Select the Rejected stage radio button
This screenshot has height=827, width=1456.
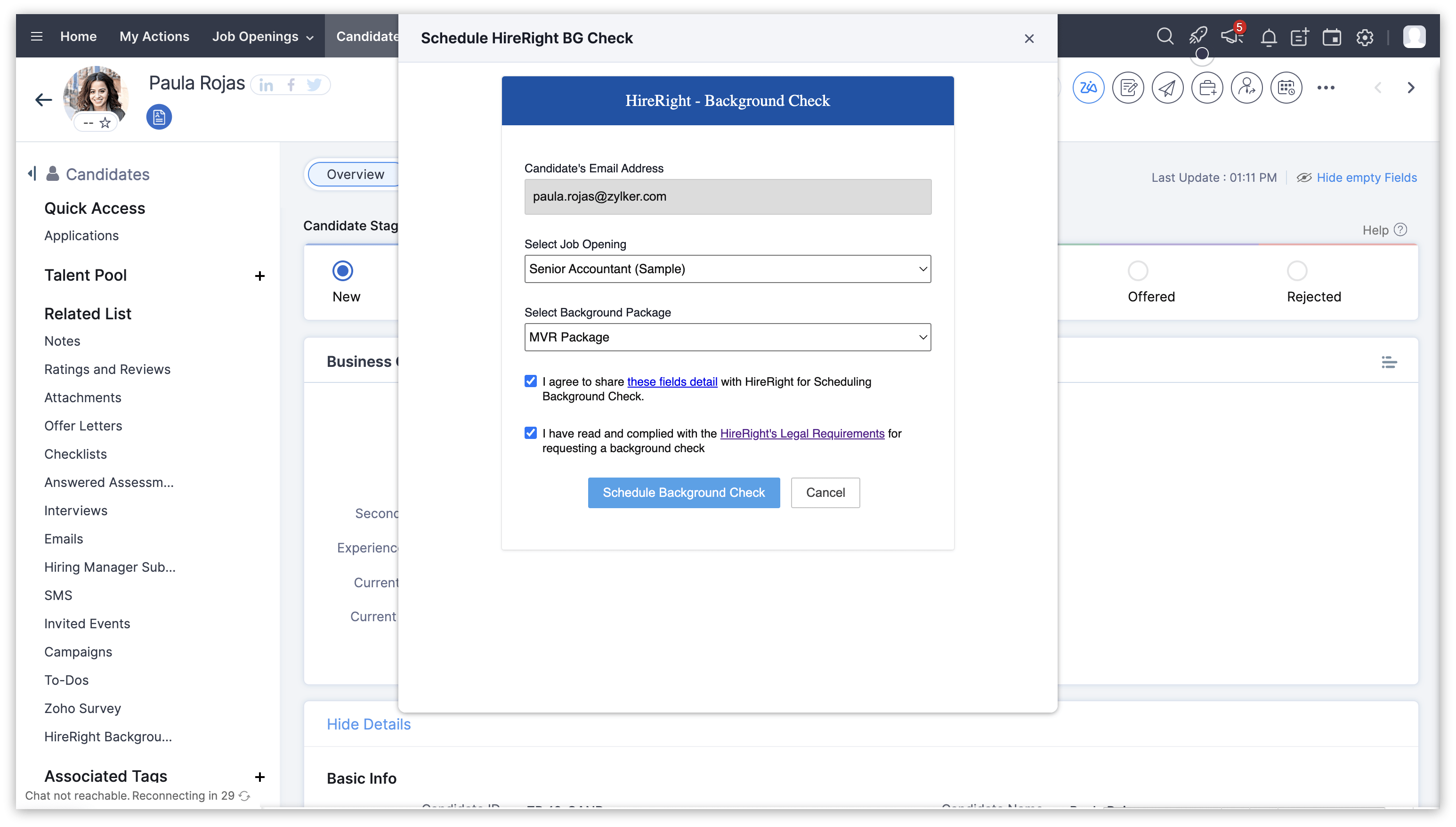(x=1296, y=270)
